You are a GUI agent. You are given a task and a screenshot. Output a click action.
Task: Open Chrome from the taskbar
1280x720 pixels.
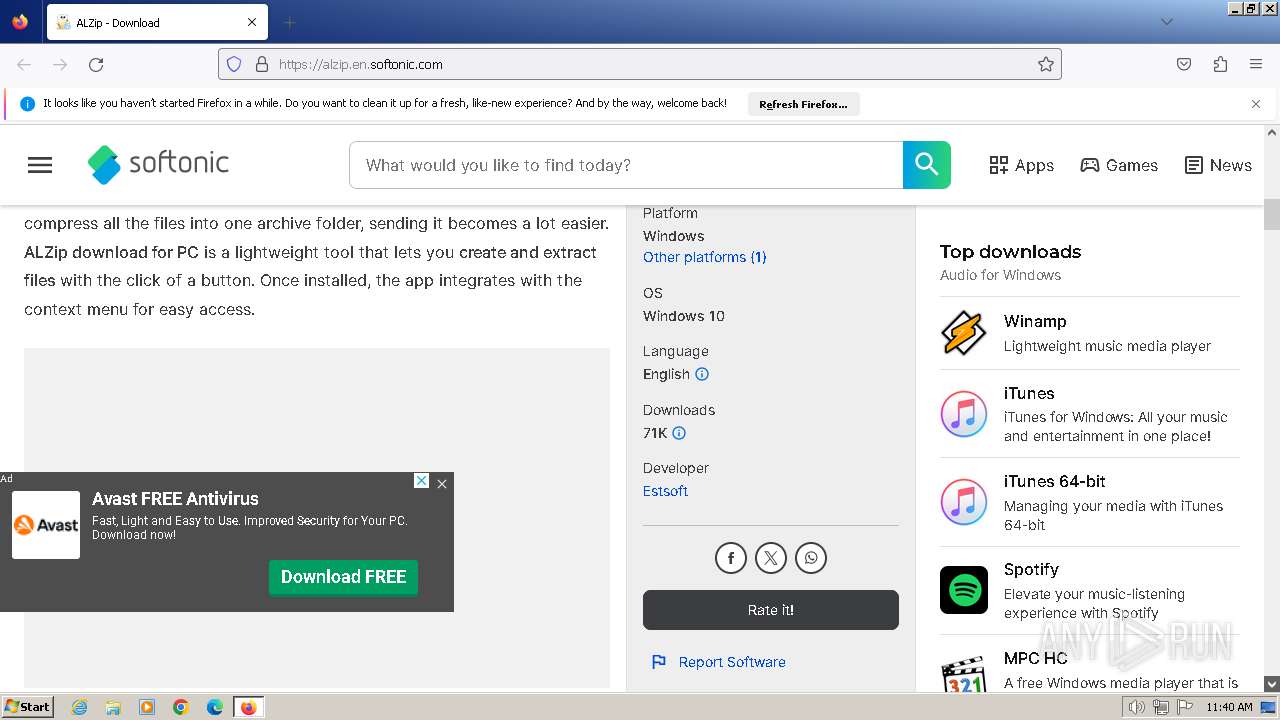[181, 707]
